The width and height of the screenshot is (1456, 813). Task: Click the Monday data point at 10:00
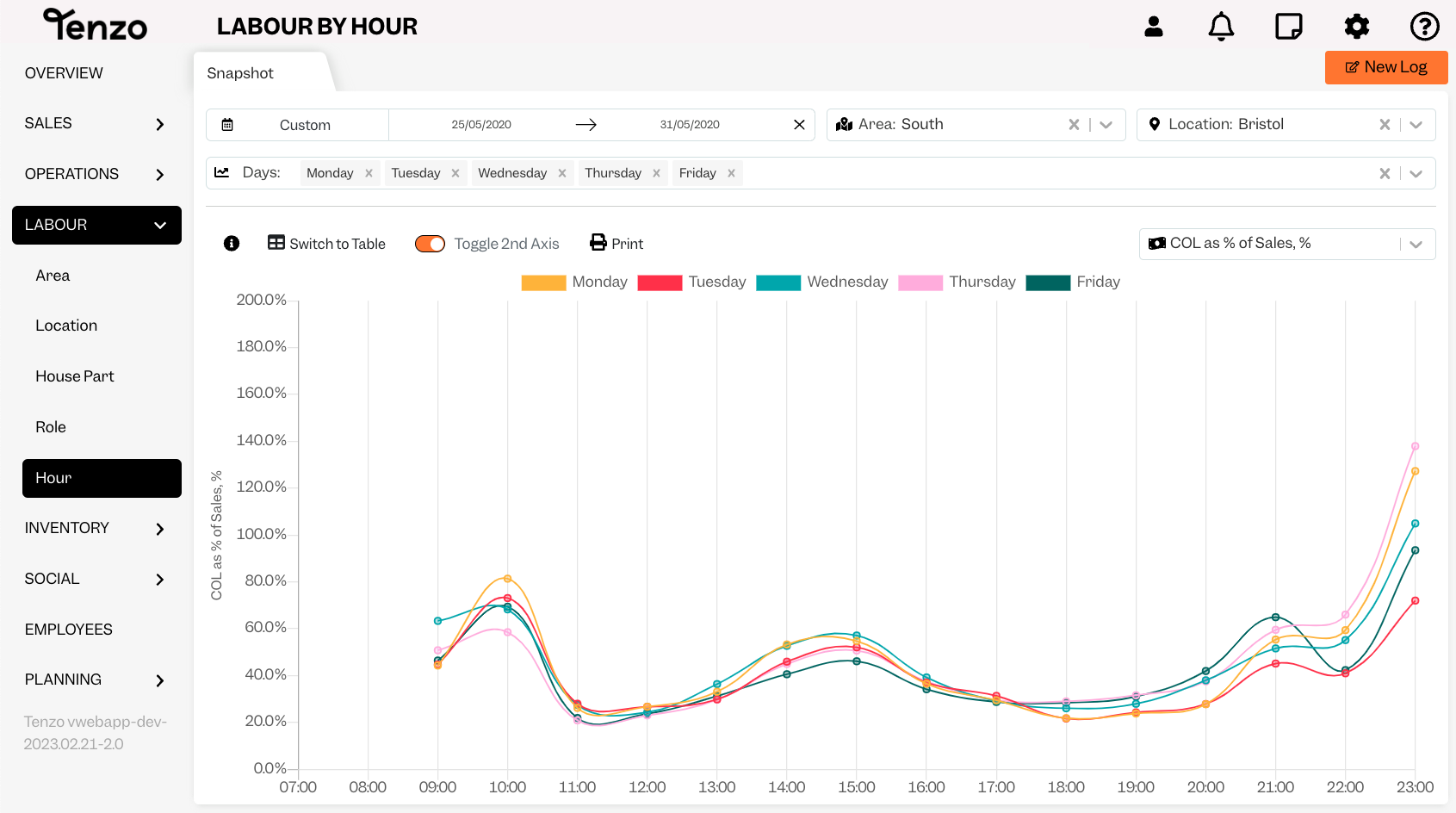pos(507,579)
